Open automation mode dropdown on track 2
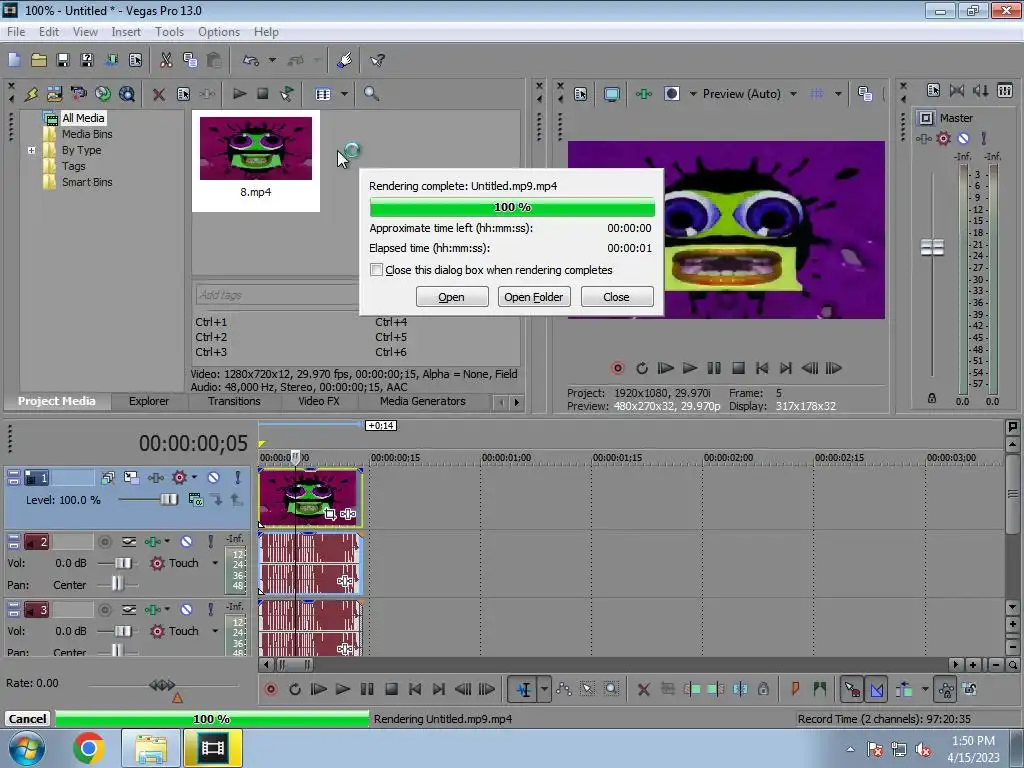Screen dimensions: 1024x768 tap(215, 563)
